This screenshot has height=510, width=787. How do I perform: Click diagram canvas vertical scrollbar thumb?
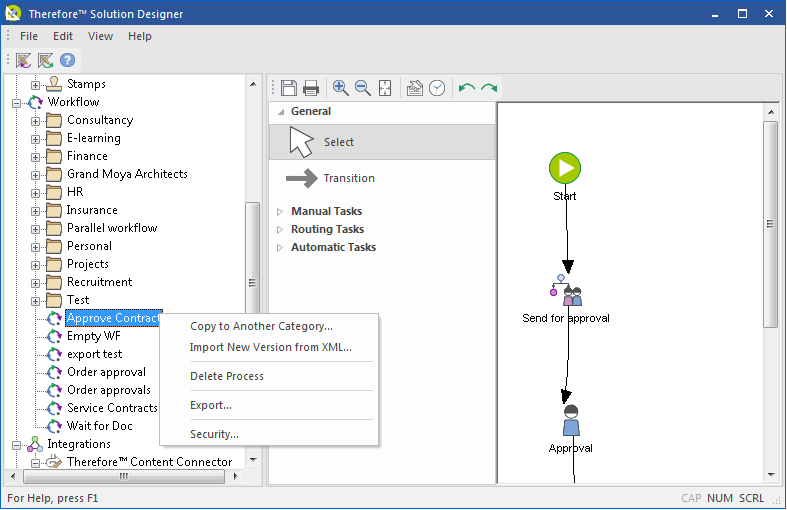[770, 224]
